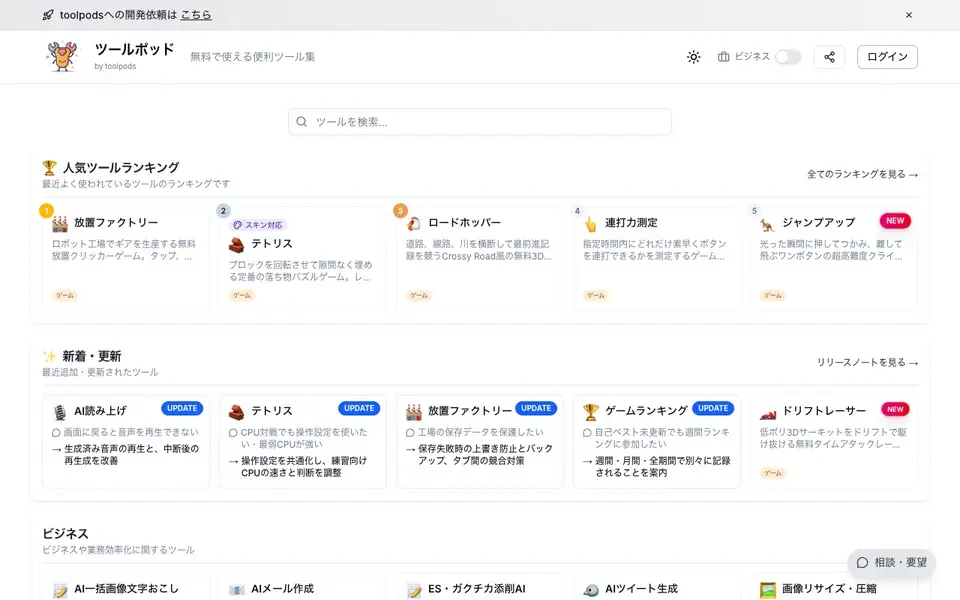Click the rocket icon in announcement banner
Screen dimensions: 960x600
(x=48, y=15)
